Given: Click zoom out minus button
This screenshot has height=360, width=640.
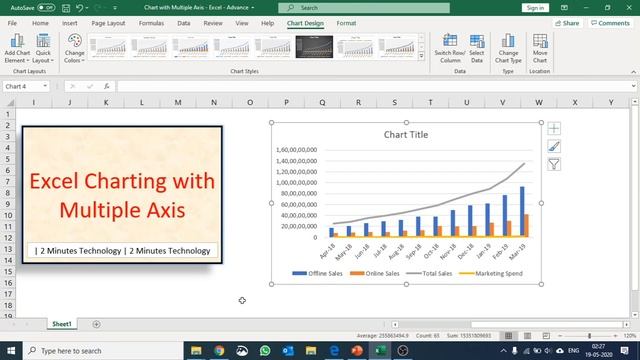Looking at the screenshot, I should pyautogui.click(x=560, y=336).
